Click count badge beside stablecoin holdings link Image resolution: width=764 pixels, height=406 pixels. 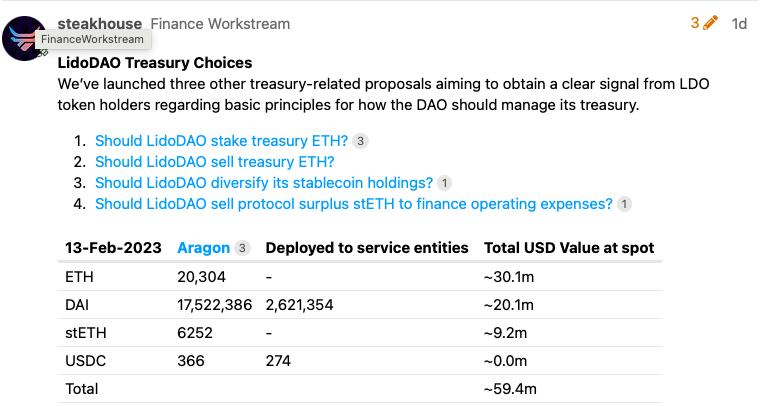(444, 183)
